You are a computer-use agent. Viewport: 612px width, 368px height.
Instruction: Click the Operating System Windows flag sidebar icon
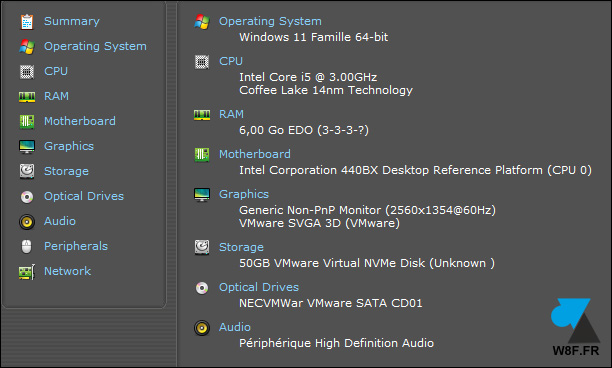point(27,47)
